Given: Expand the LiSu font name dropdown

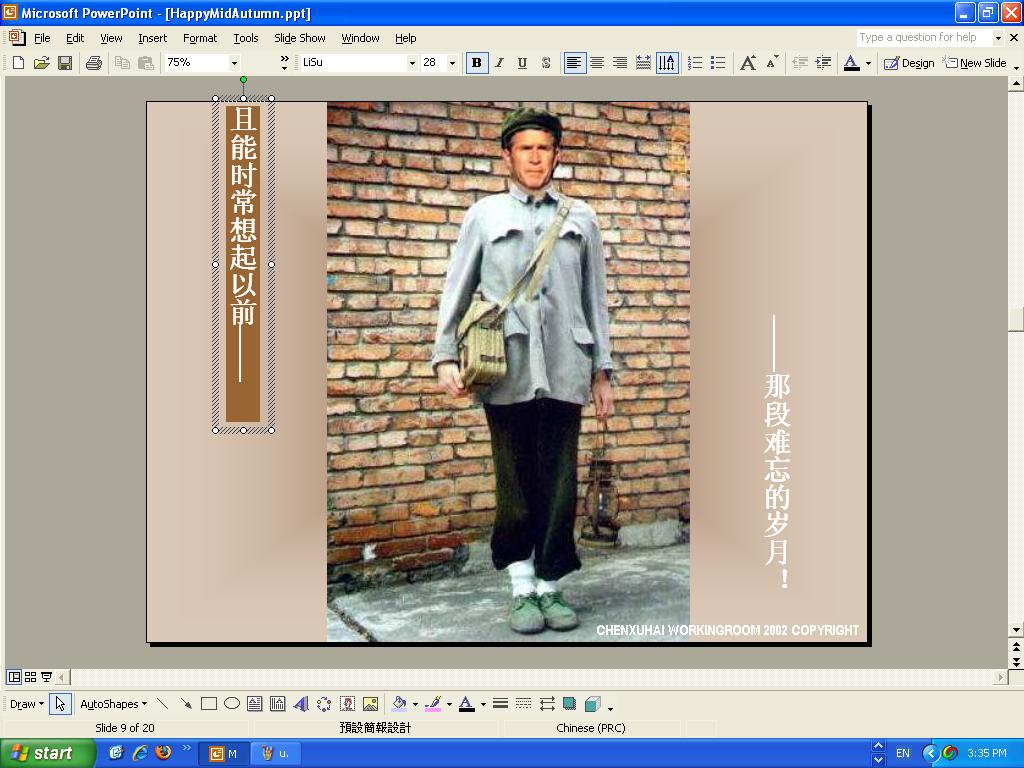Looking at the screenshot, I should pyautogui.click(x=411, y=63).
